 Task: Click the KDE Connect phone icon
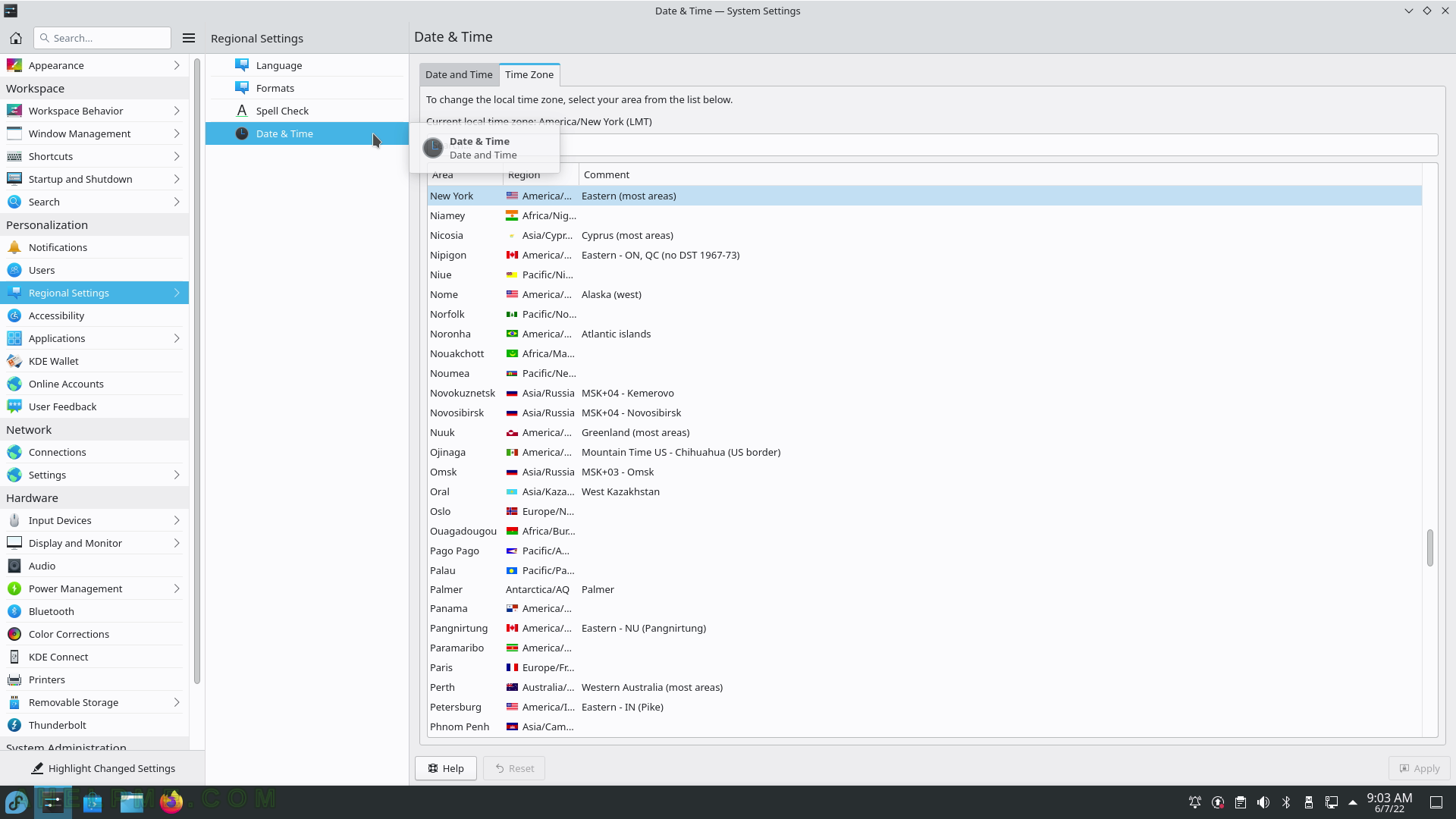(14, 657)
